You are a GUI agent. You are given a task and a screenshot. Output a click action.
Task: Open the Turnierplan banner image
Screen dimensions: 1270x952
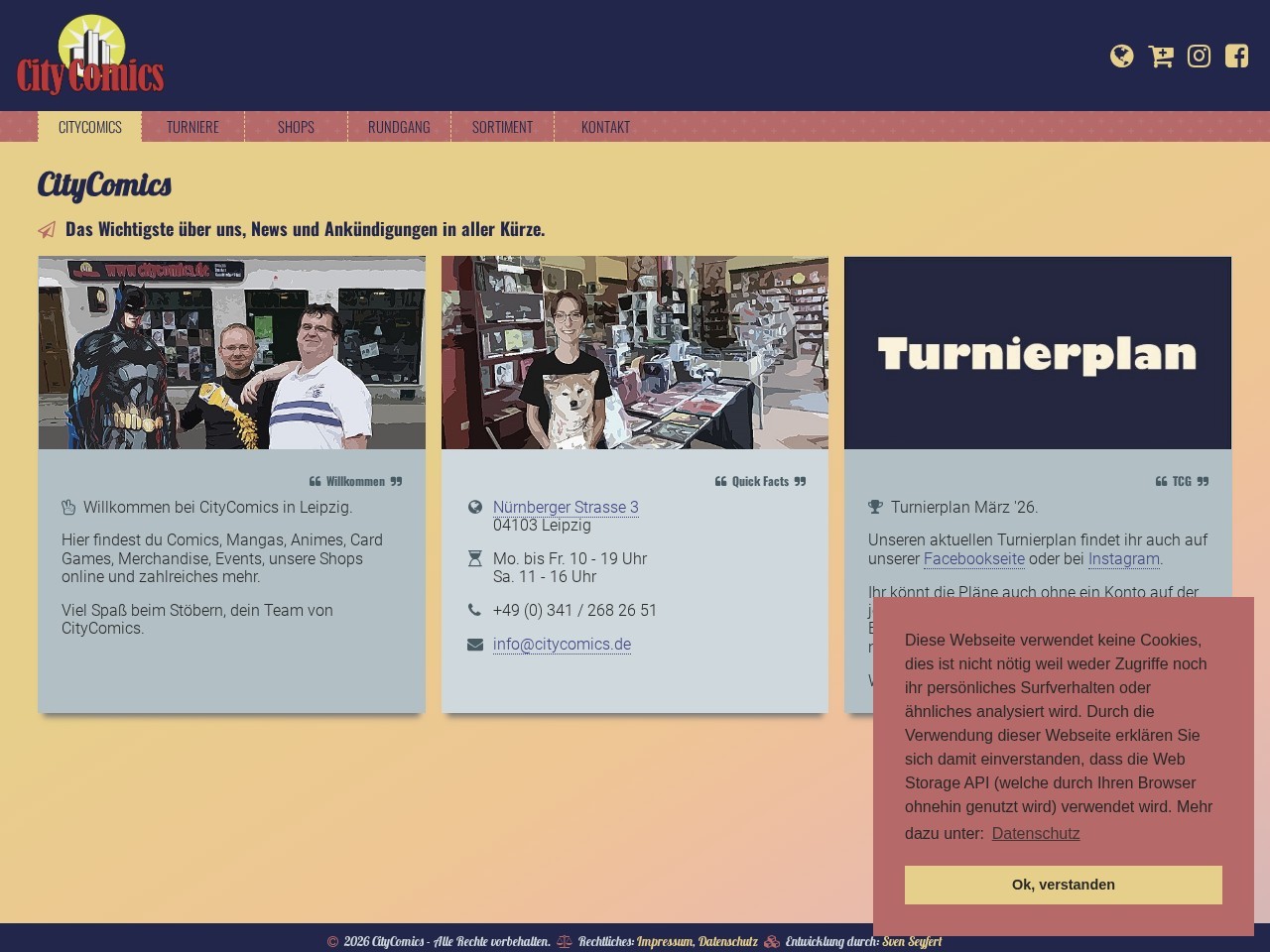pyautogui.click(x=1037, y=353)
